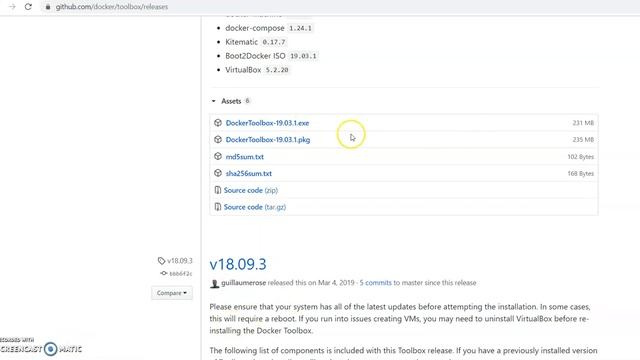This screenshot has height=360, width=640.
Task: Click the 235 MB file size text
Action: 583,140
